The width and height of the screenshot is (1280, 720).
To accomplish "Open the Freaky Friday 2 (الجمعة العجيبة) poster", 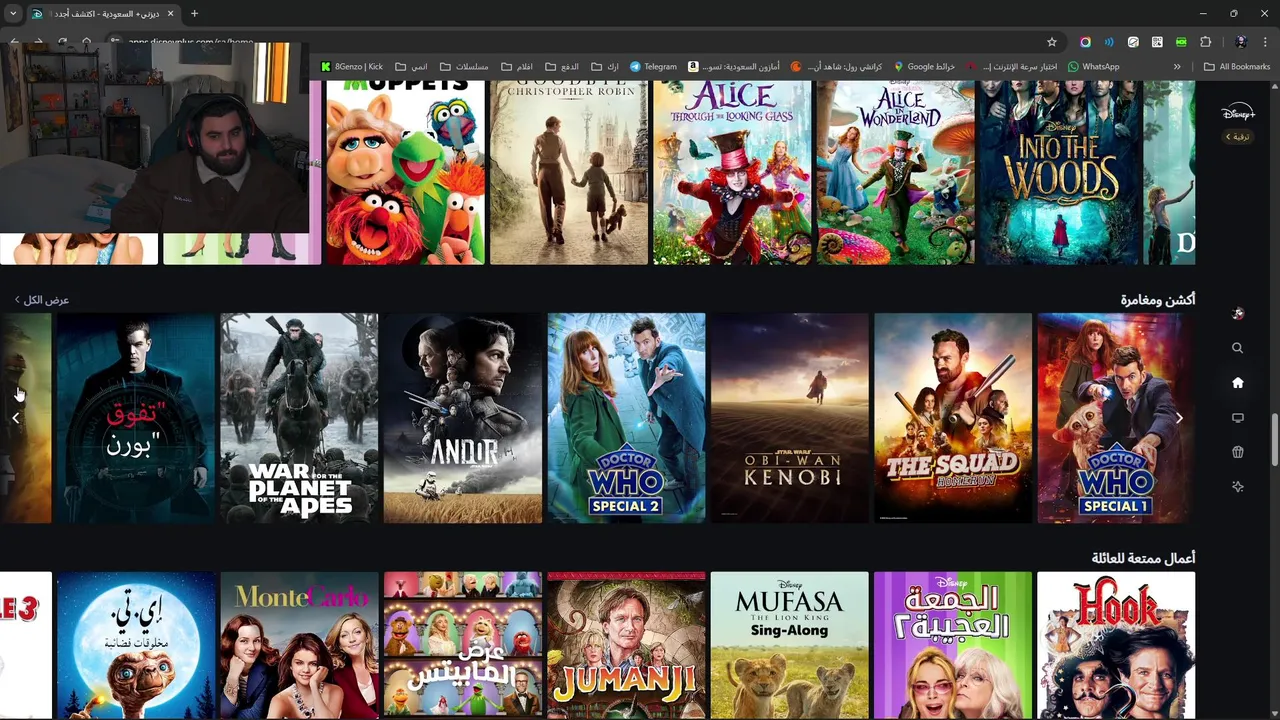I will [x=953, y=645].
